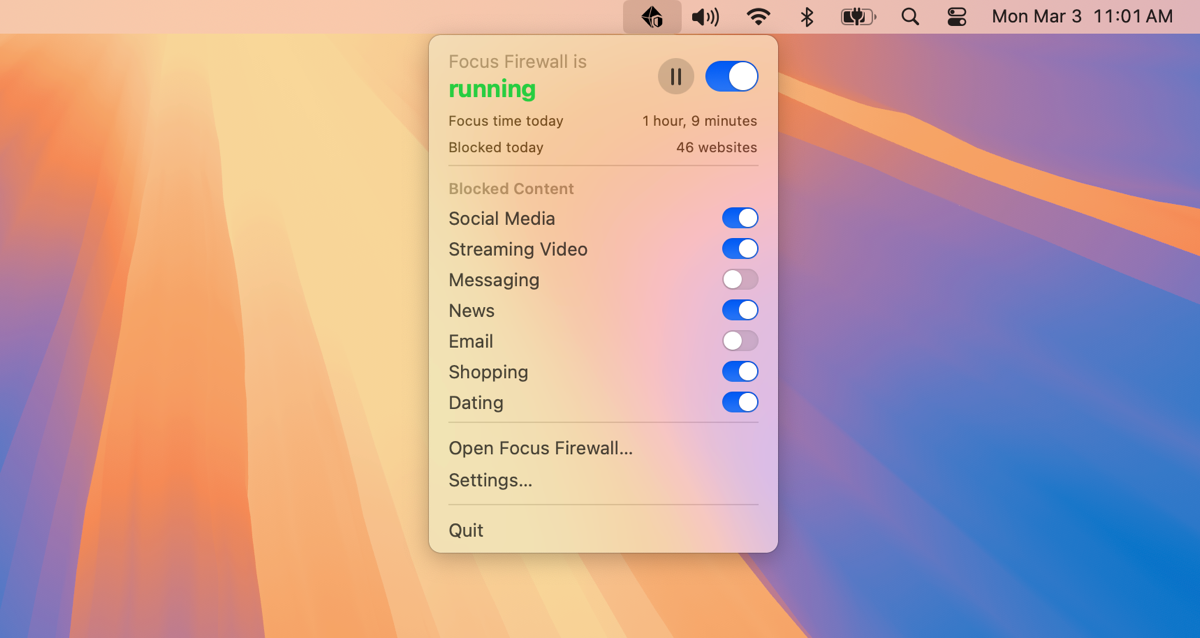Toggle off Streaming Video blocking
The image size is (1200, 638).
coord(739,249)
